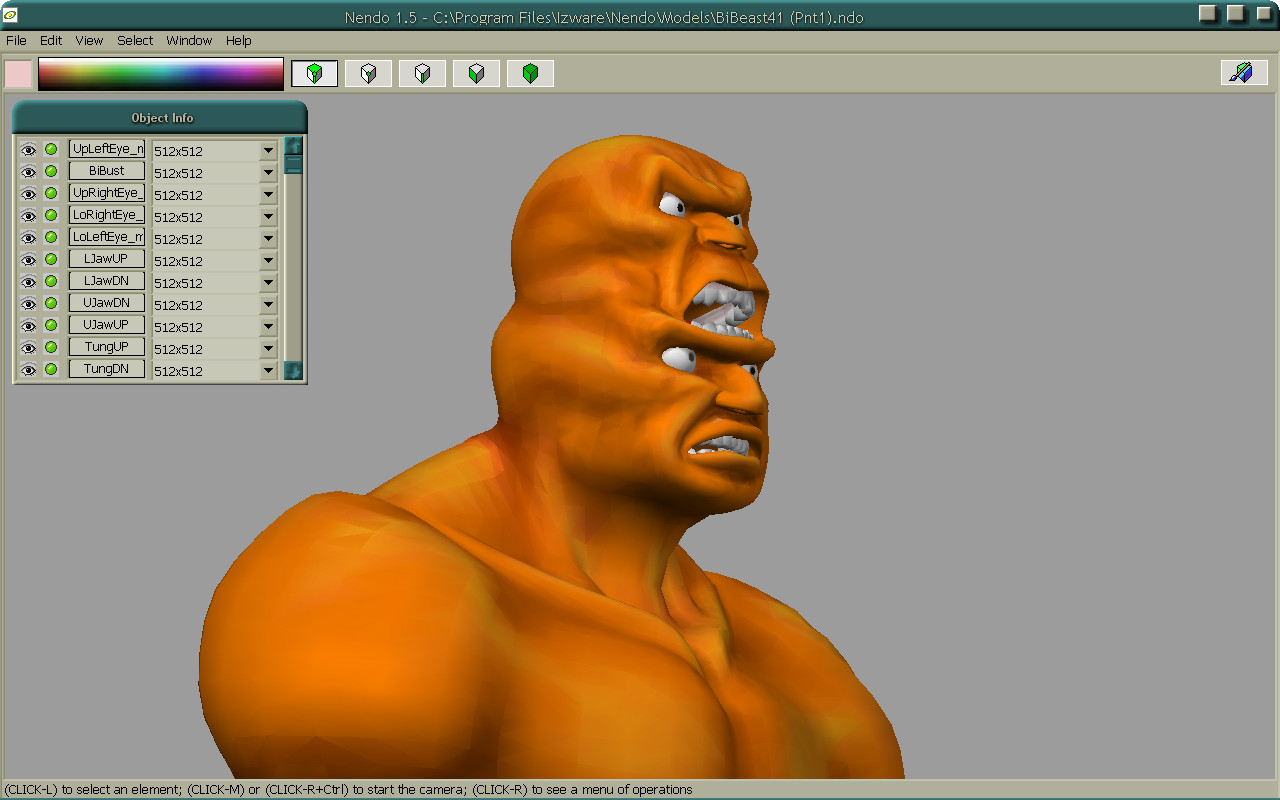Hide the UpLeftEye object via its eye icon
1280x800 pixels.
[29, 150]
